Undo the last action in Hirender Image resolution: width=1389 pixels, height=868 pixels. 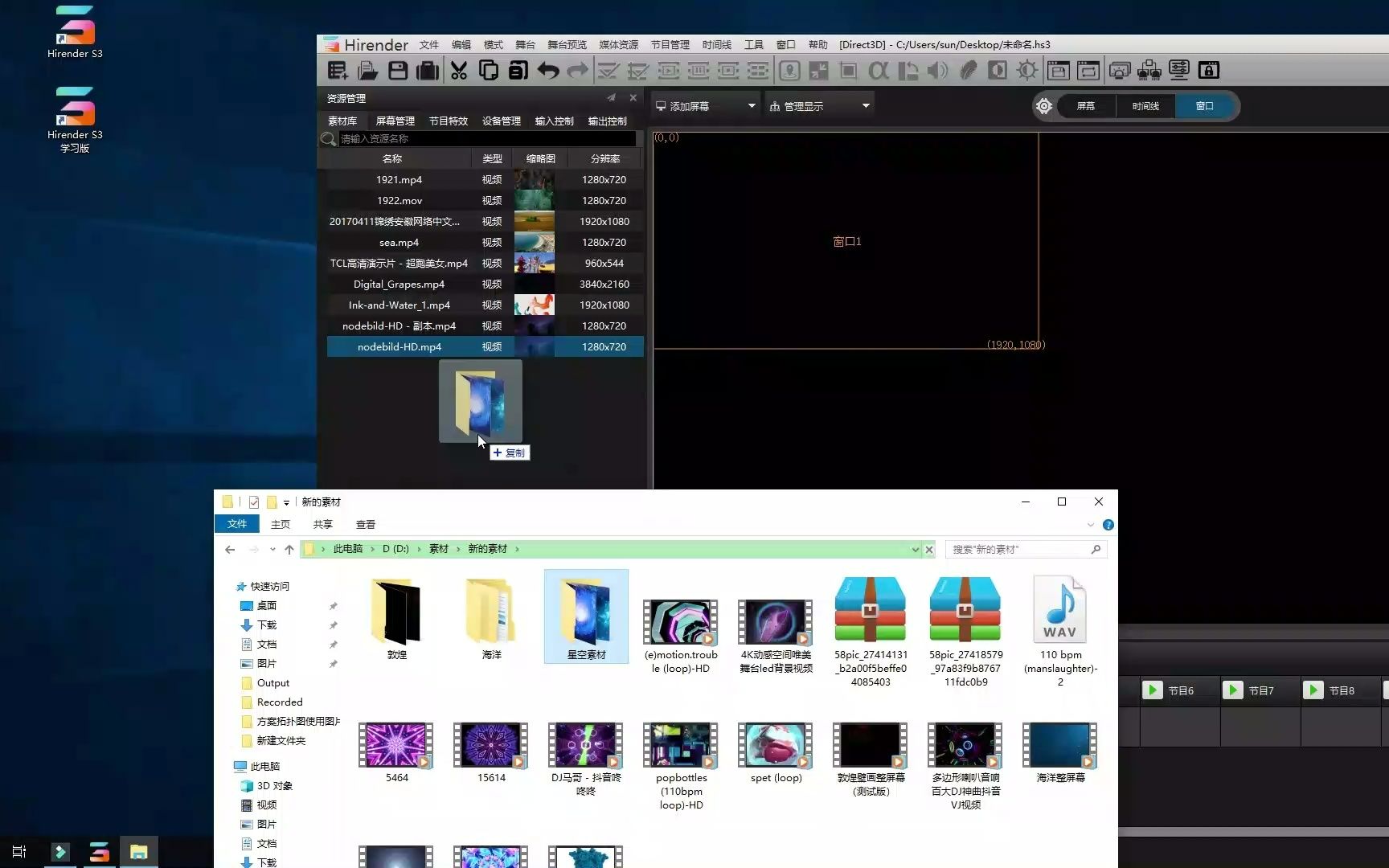548,71
